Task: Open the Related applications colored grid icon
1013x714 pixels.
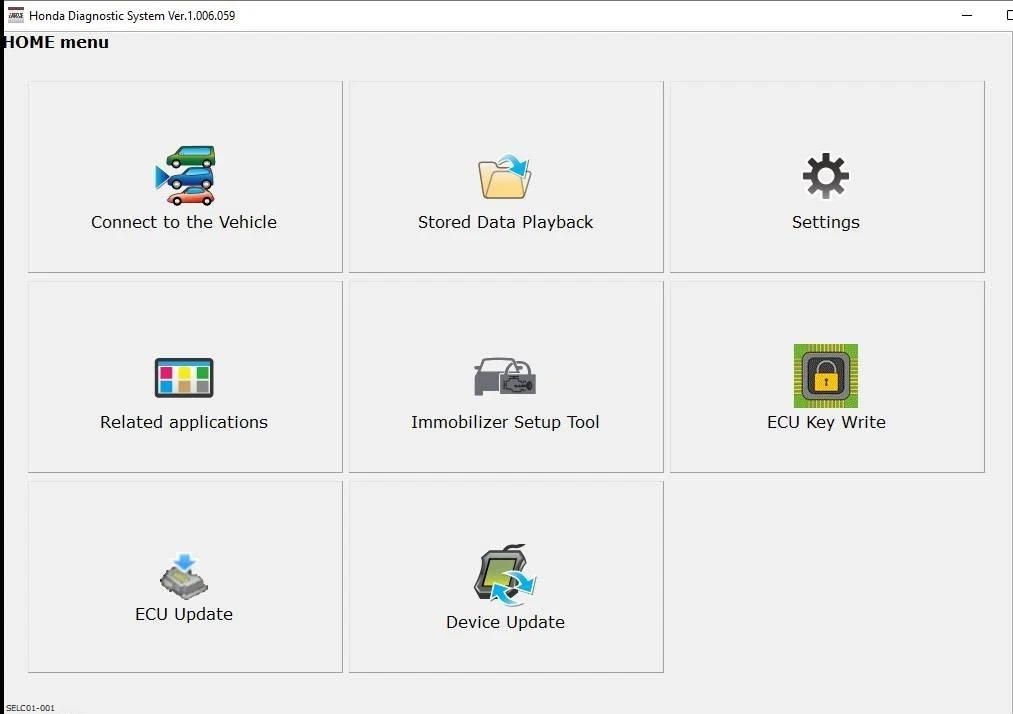Action: [x=184, y=377]
